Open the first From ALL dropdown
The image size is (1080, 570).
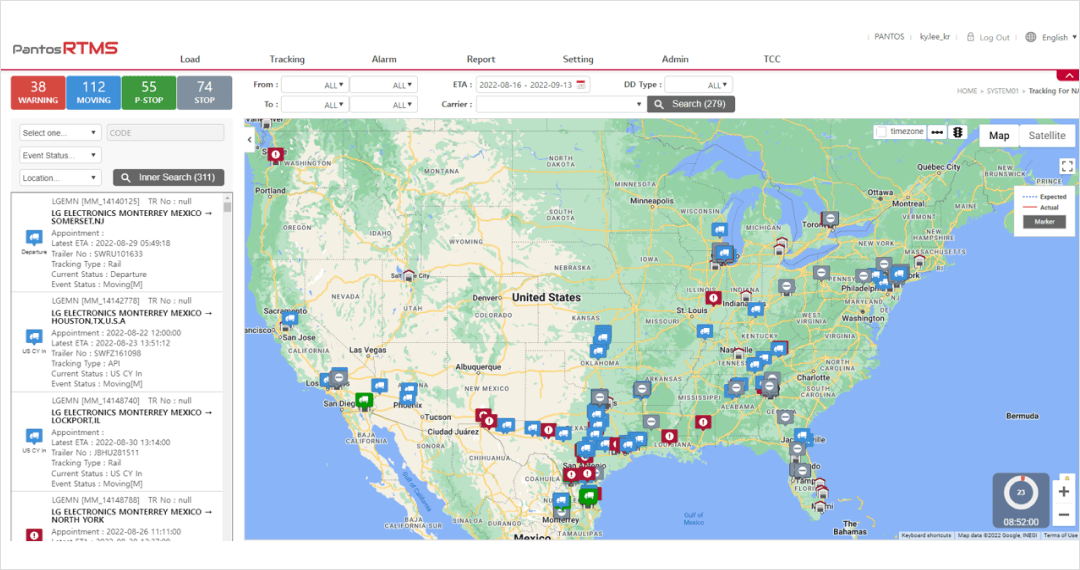point(314,85)
